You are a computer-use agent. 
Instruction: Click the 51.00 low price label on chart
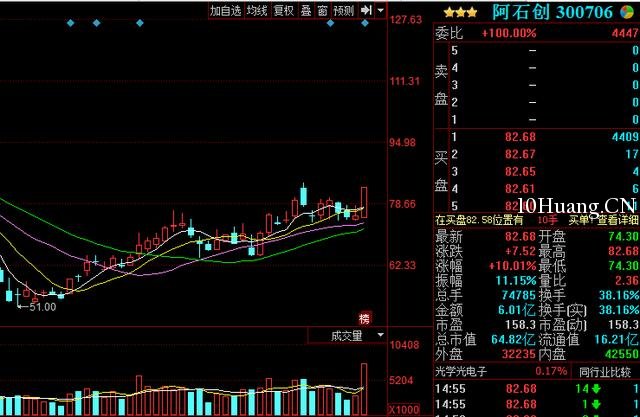tap(42, 307)
